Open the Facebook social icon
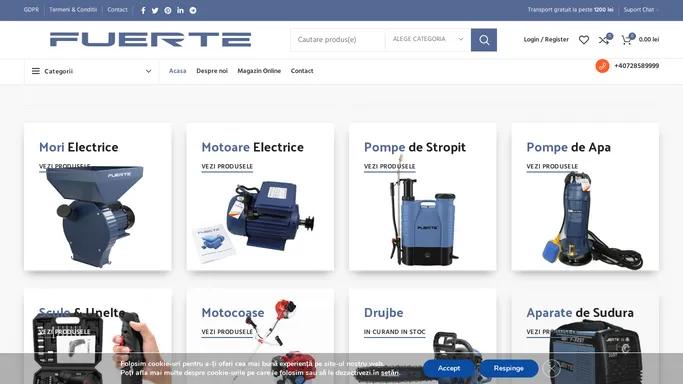Screen dimensions: 683x384 coord(143,10)
